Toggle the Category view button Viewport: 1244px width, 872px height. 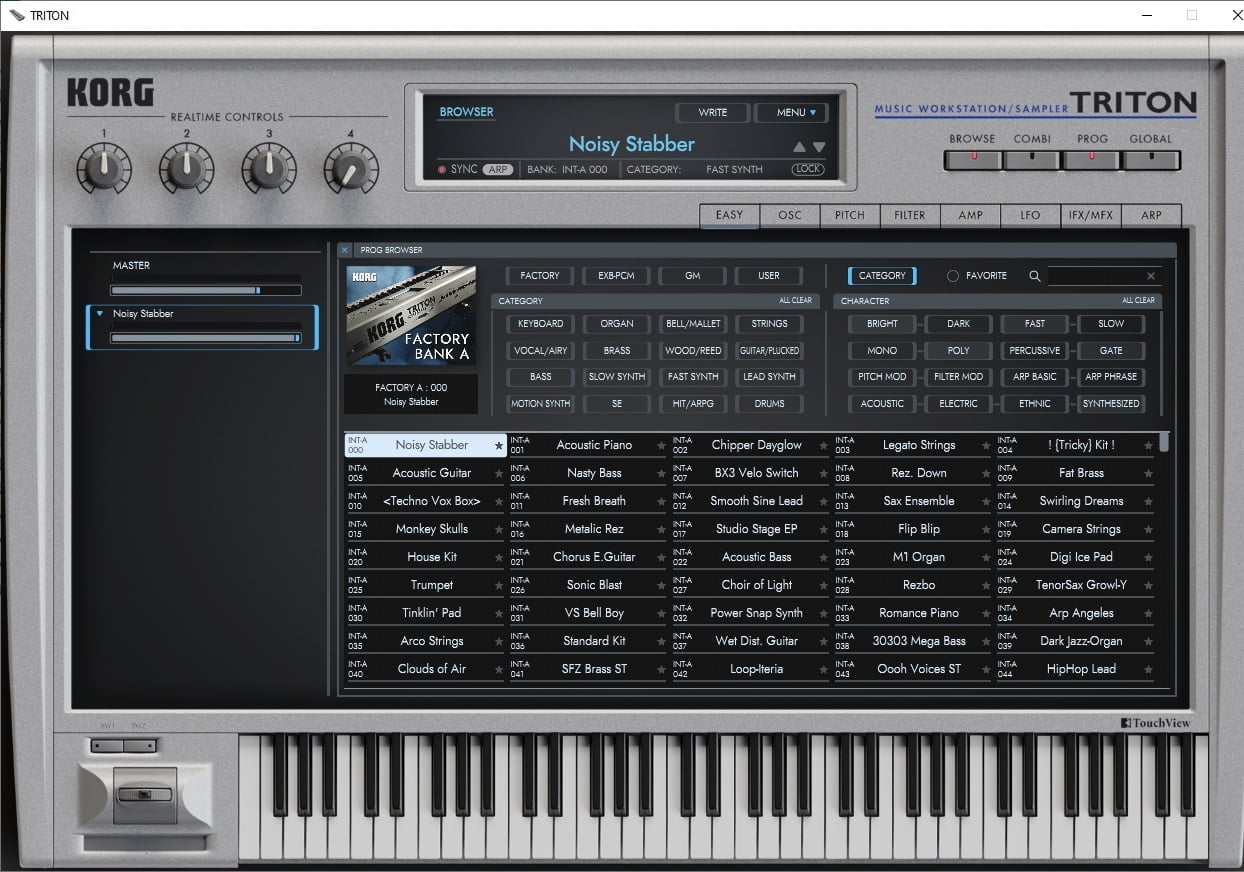tap(882, 276)
